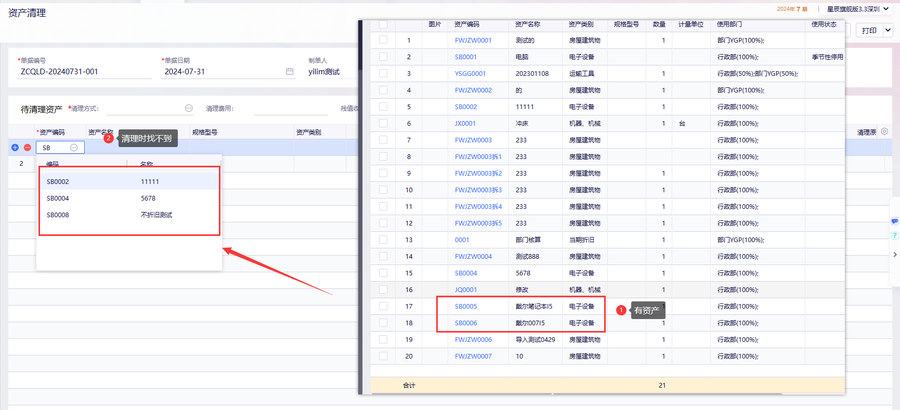900x410 pixels.
Task: Click the 制单人 value yilim测试
Action: point(324,72)
